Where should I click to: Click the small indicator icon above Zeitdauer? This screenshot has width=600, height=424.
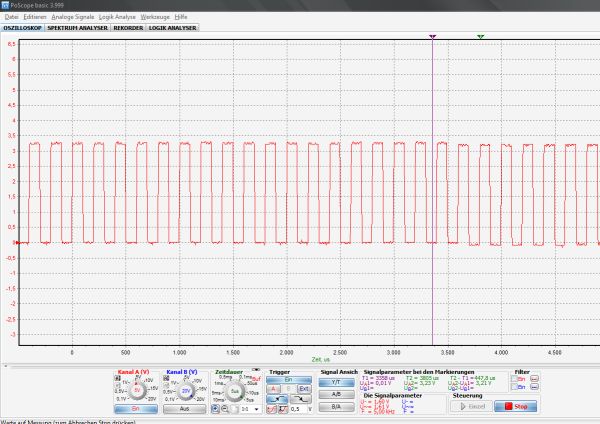(256, 370)
